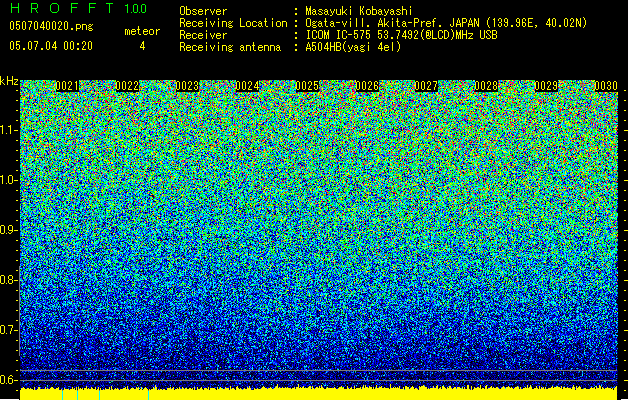Viewport: 629px width, 400px height.
Task: Click the meteor count value 4
Action: (142, 46)
